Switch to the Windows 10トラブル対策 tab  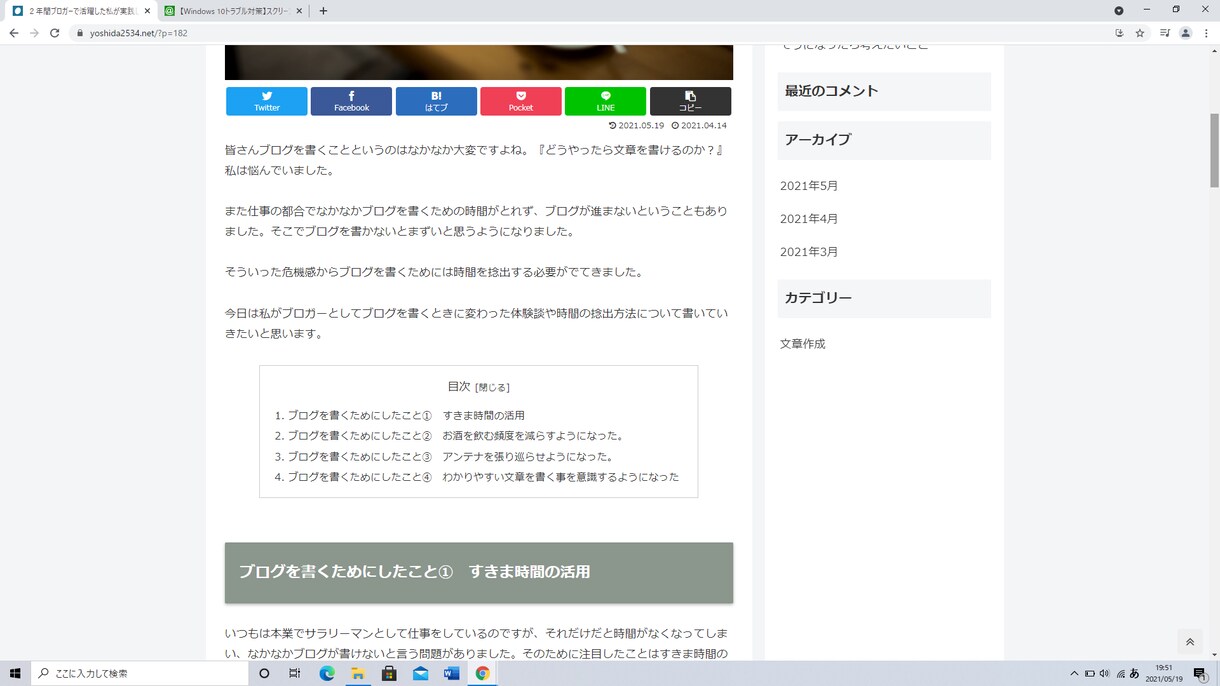point(232,11)
